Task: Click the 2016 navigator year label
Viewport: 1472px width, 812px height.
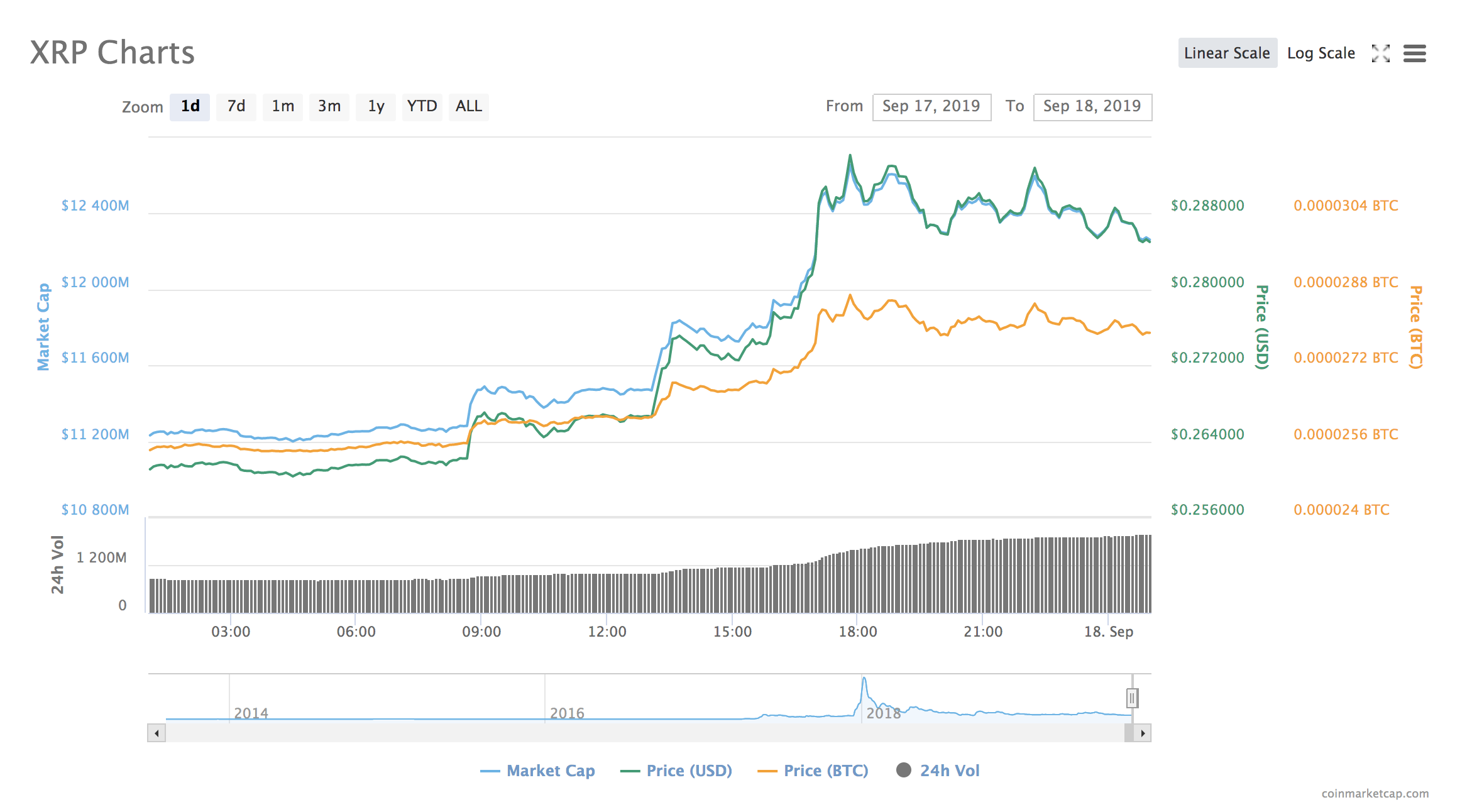Action: point(567,713)
